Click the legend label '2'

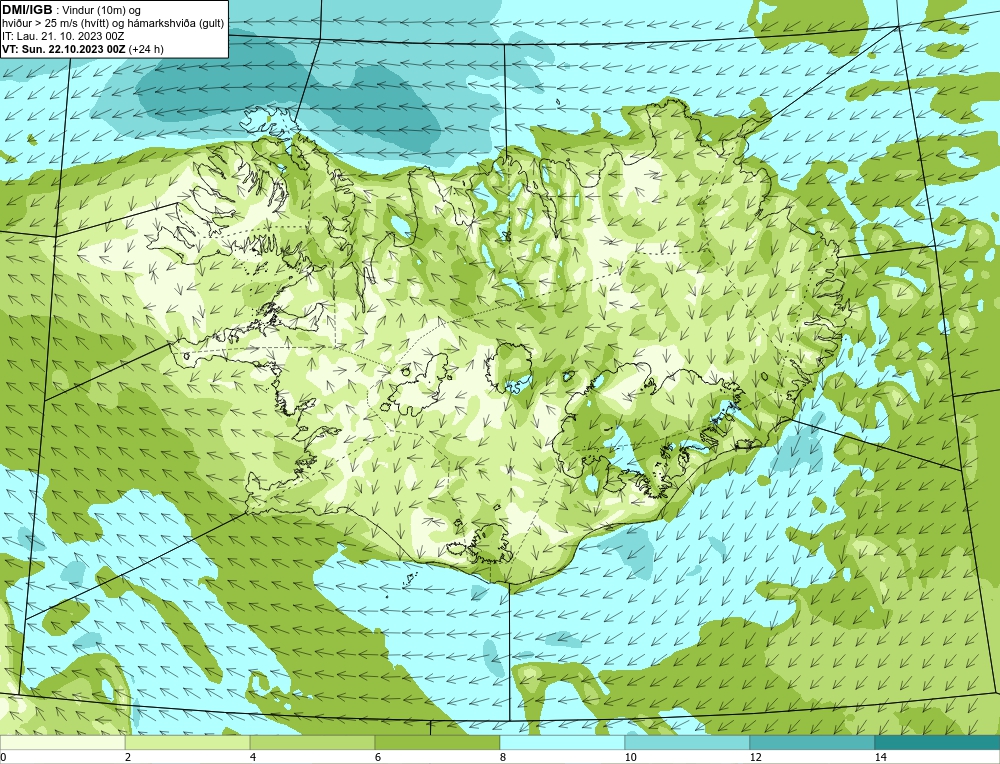tap(128, 757)
